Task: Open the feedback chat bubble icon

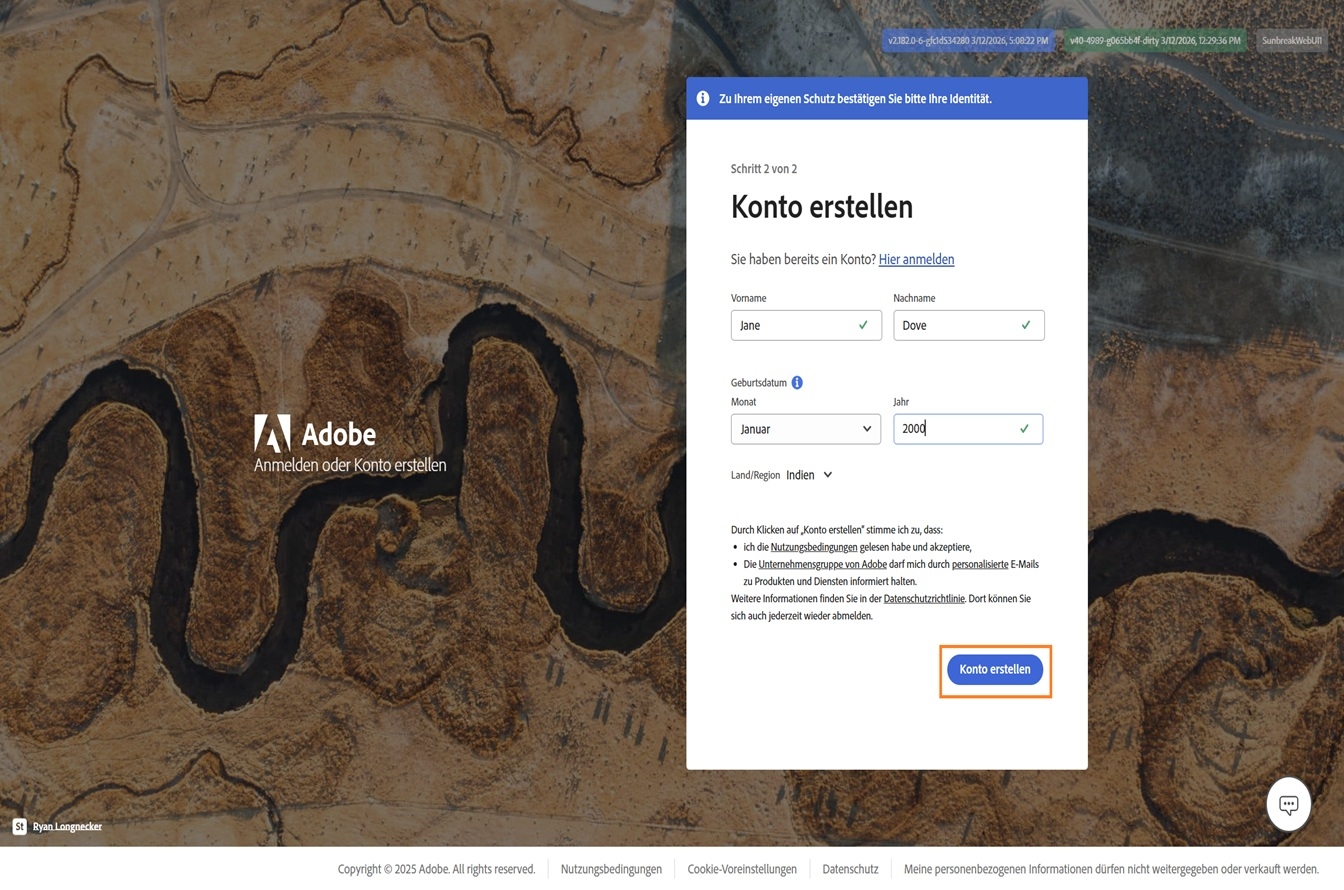Action: [1288, 804]
